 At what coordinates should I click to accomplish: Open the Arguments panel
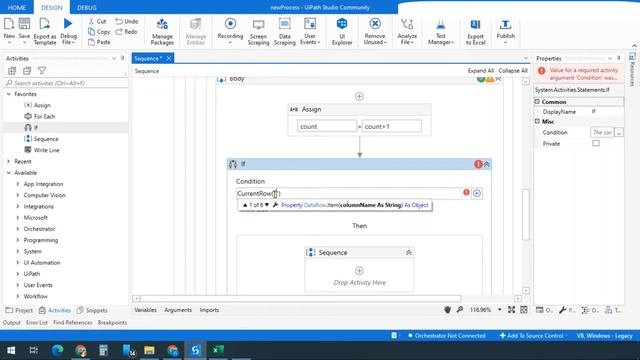point(178,310)
